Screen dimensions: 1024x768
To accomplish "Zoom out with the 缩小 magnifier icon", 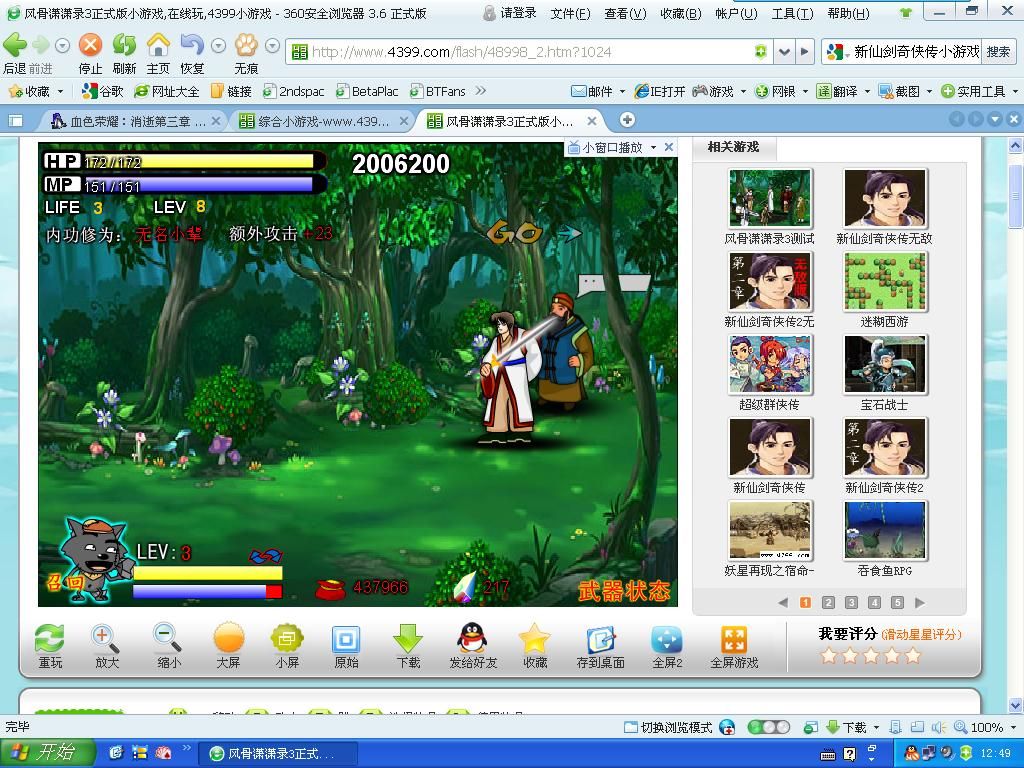I will [168, 638].
